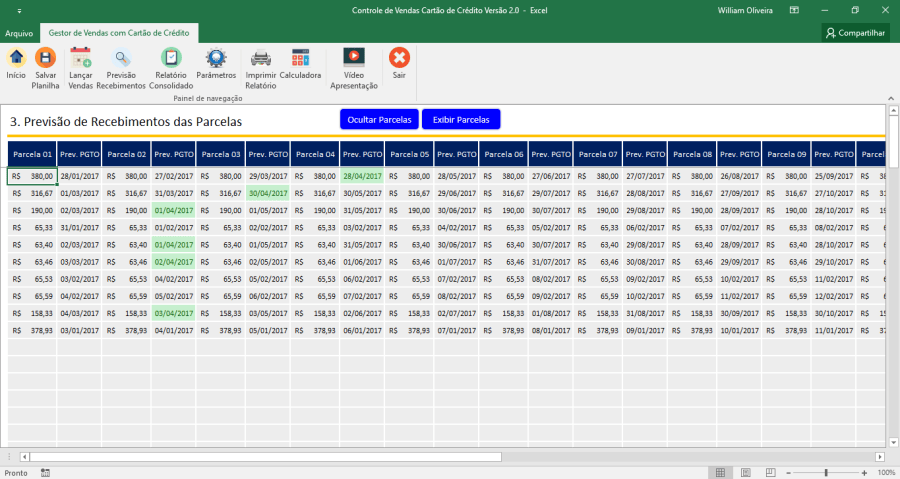
Task: Select Parcela 04 column header
Action: click(x=315, y=154)
